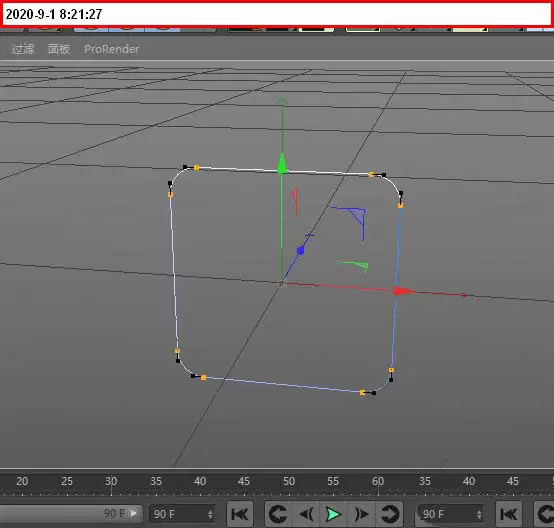The height and width of the screenshot is (528, 554).
Task: Click frame 25 on the timeline ruler
Action: click(67, 481)
